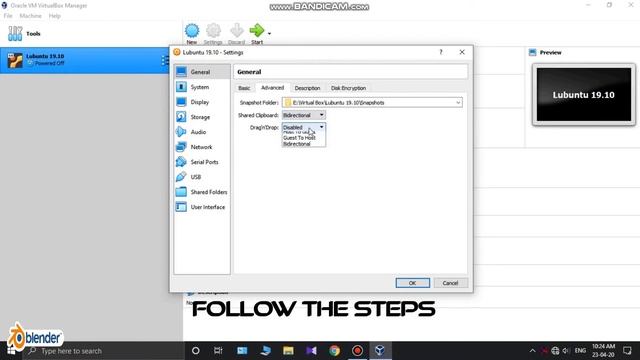Click the OK button

click(413, 283)
